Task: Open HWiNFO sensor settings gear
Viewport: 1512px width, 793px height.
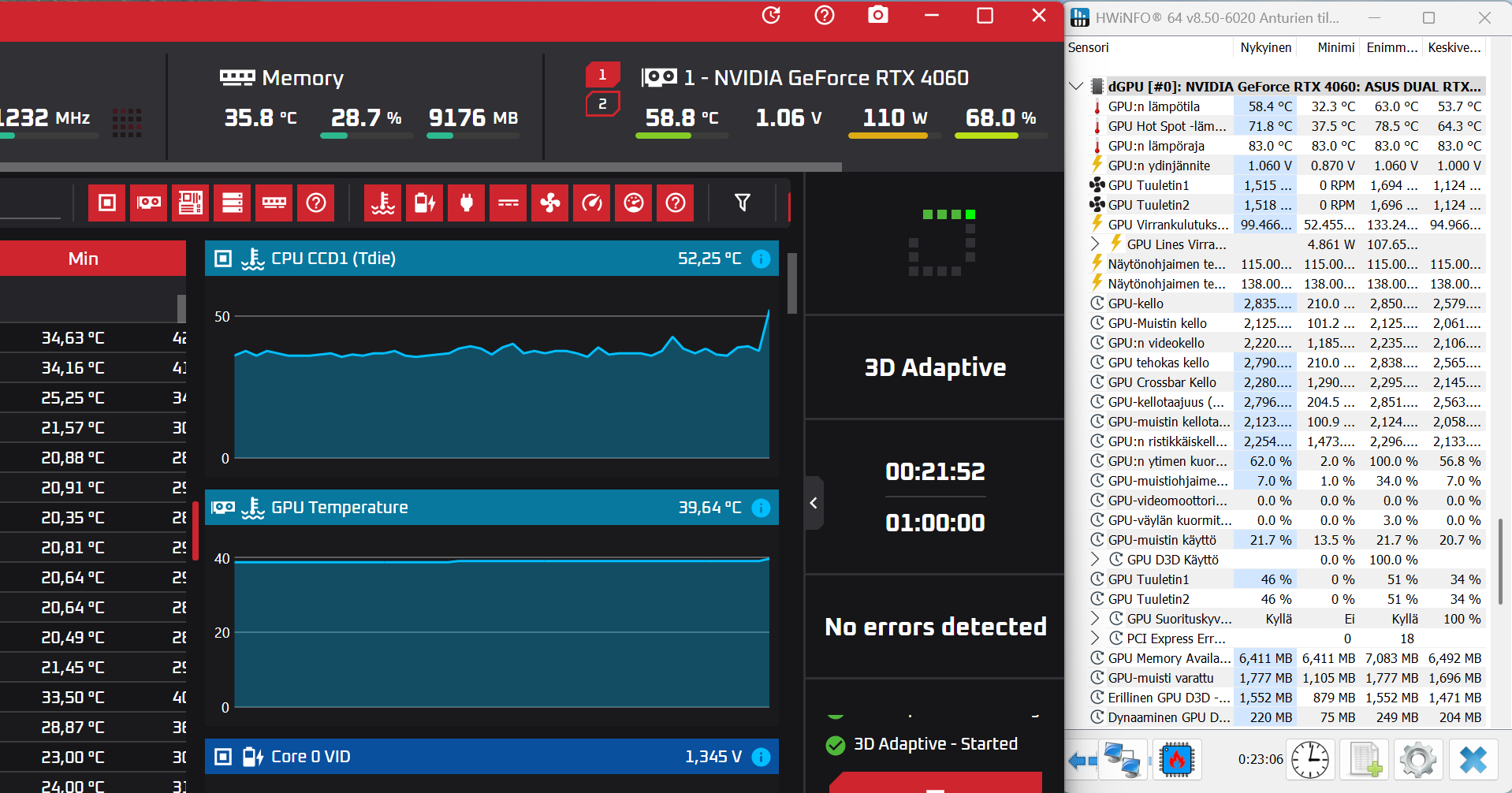Action: (x=1418, y=760)
